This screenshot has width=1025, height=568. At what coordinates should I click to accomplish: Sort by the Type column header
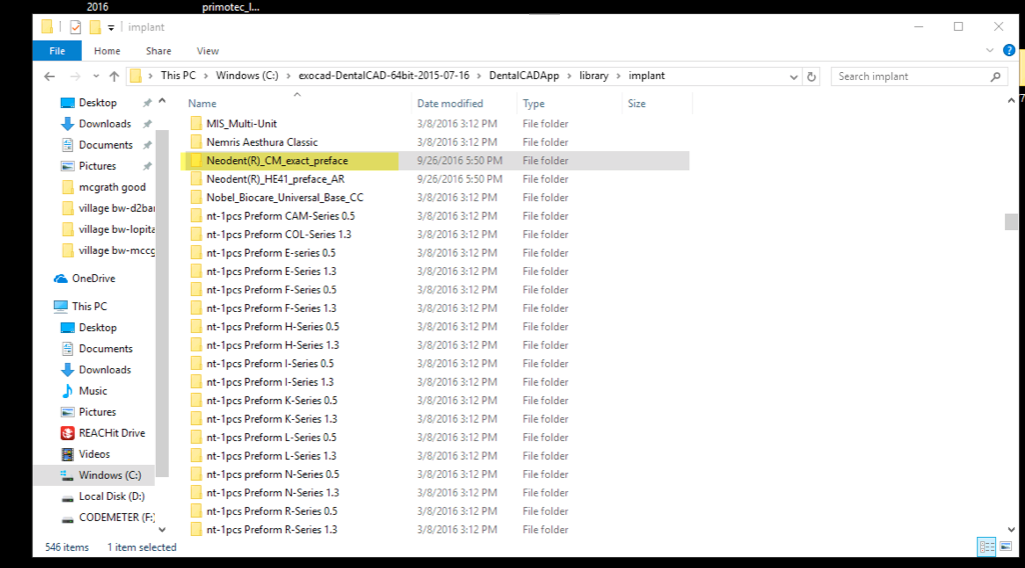(x=533, y=103)
